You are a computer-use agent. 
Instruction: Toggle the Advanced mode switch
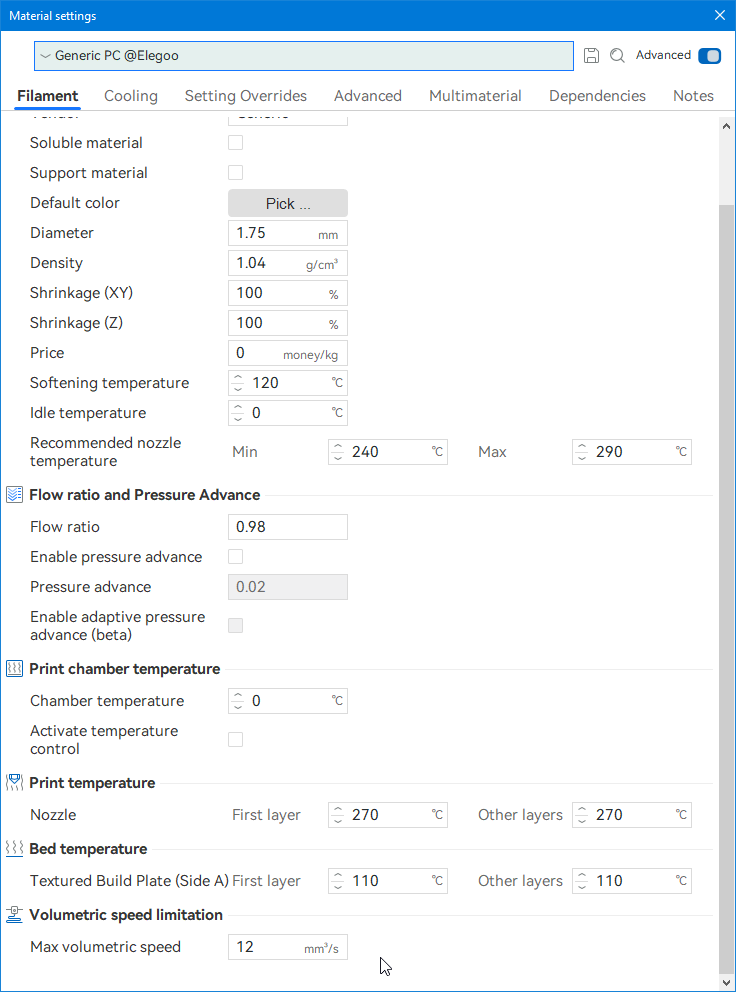click(709, 56)
